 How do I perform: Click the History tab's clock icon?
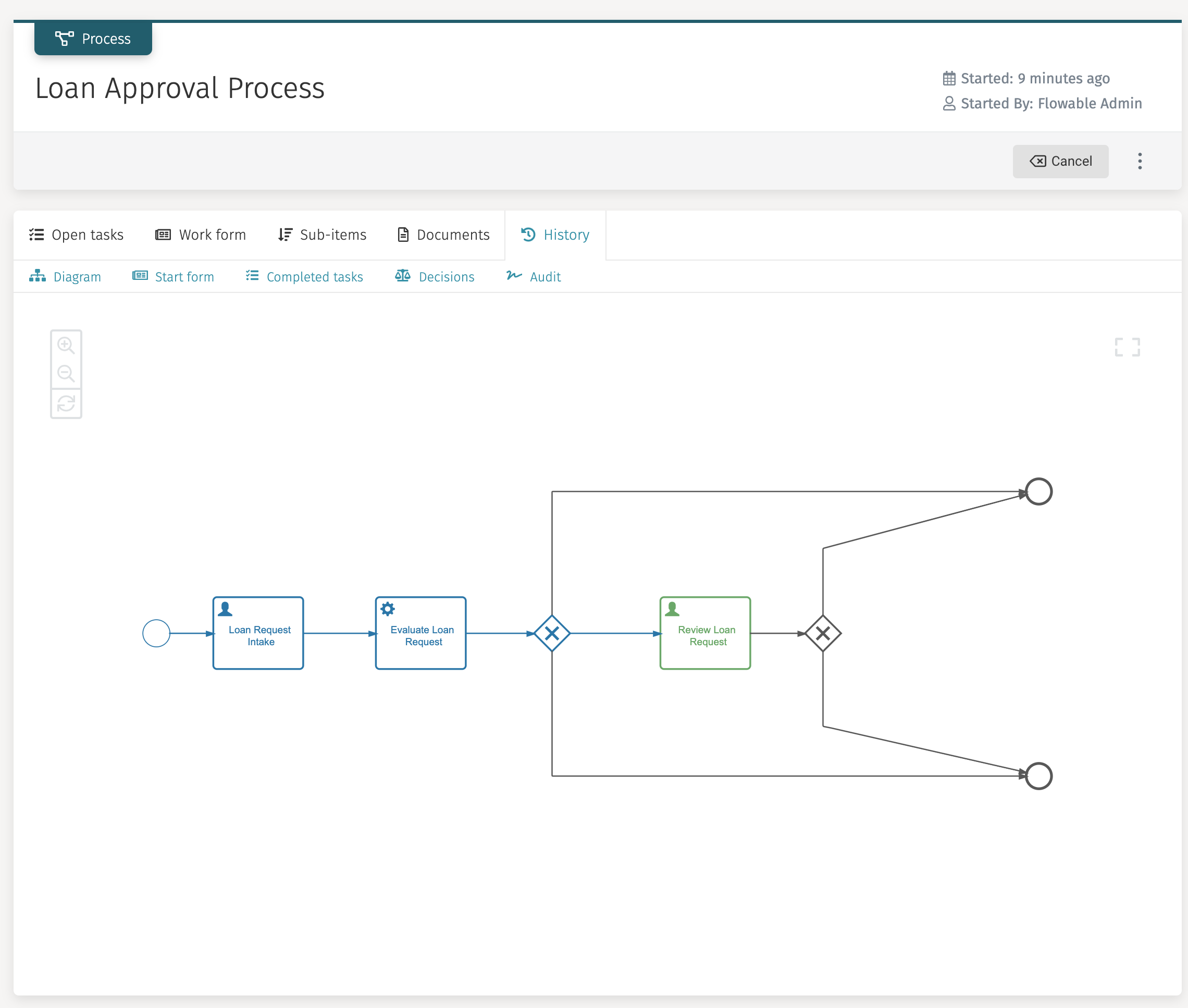click(x=527, y=235)
